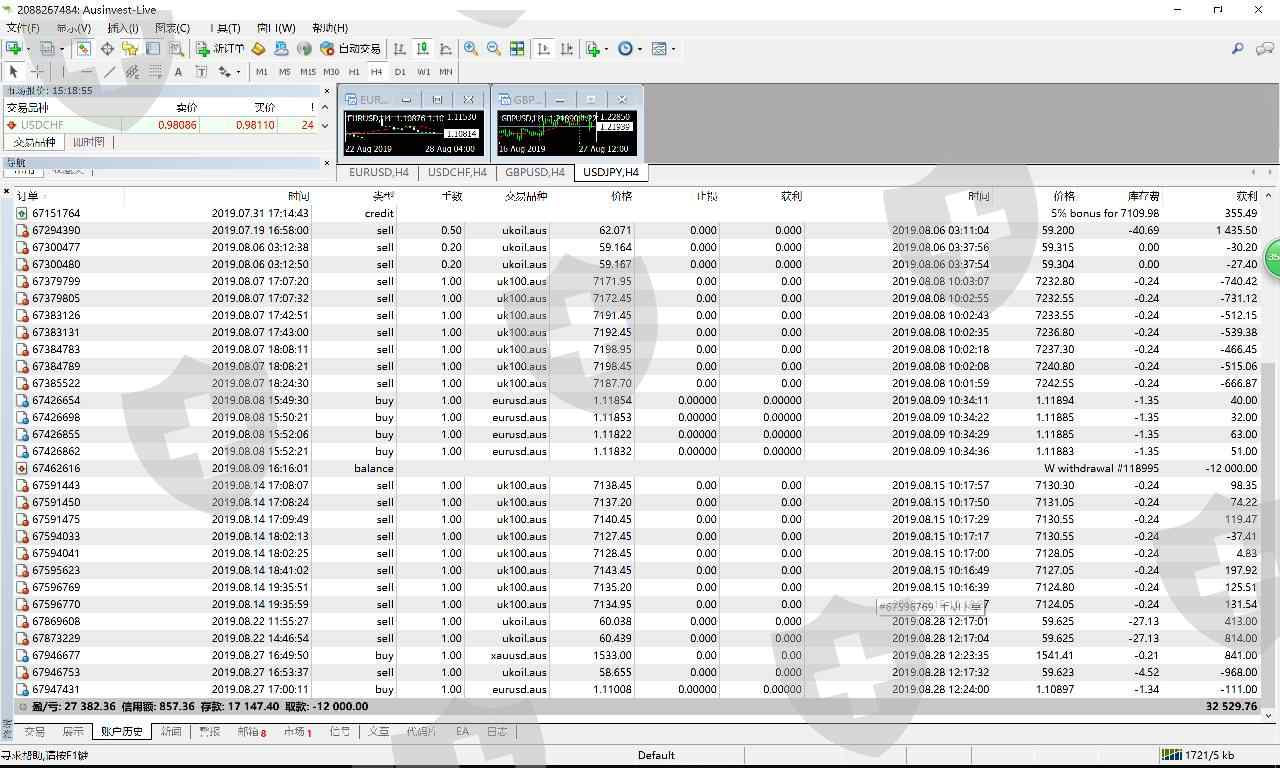The width and height of the screenshot is (1280, 768).
Task: Expand the arrows objects dropdown
Action: 238,72
